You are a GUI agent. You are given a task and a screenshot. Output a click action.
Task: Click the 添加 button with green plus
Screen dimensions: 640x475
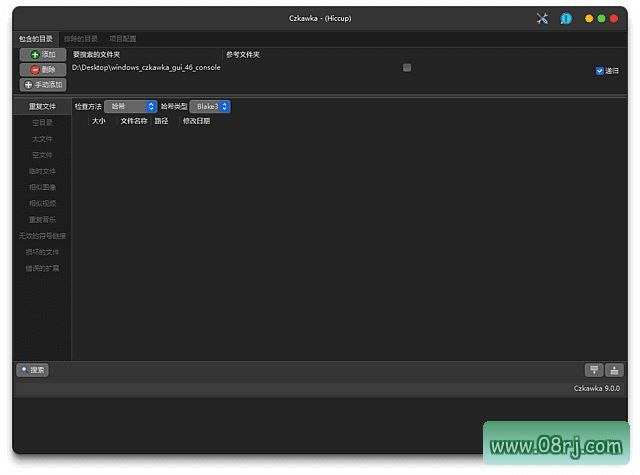[x=43, y=54]
